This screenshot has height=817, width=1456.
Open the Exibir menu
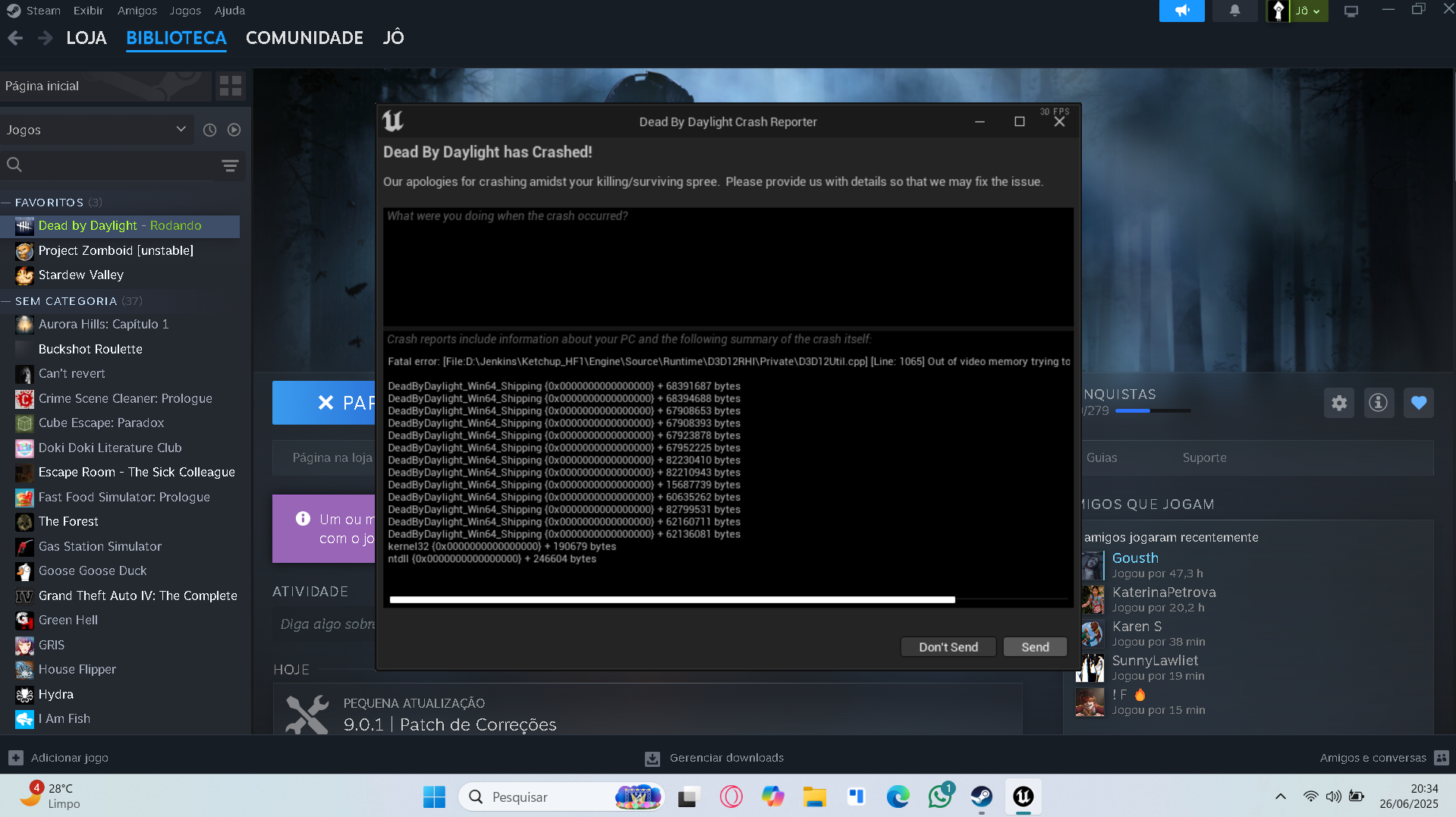pyautogui.click(x=88, y=11)
